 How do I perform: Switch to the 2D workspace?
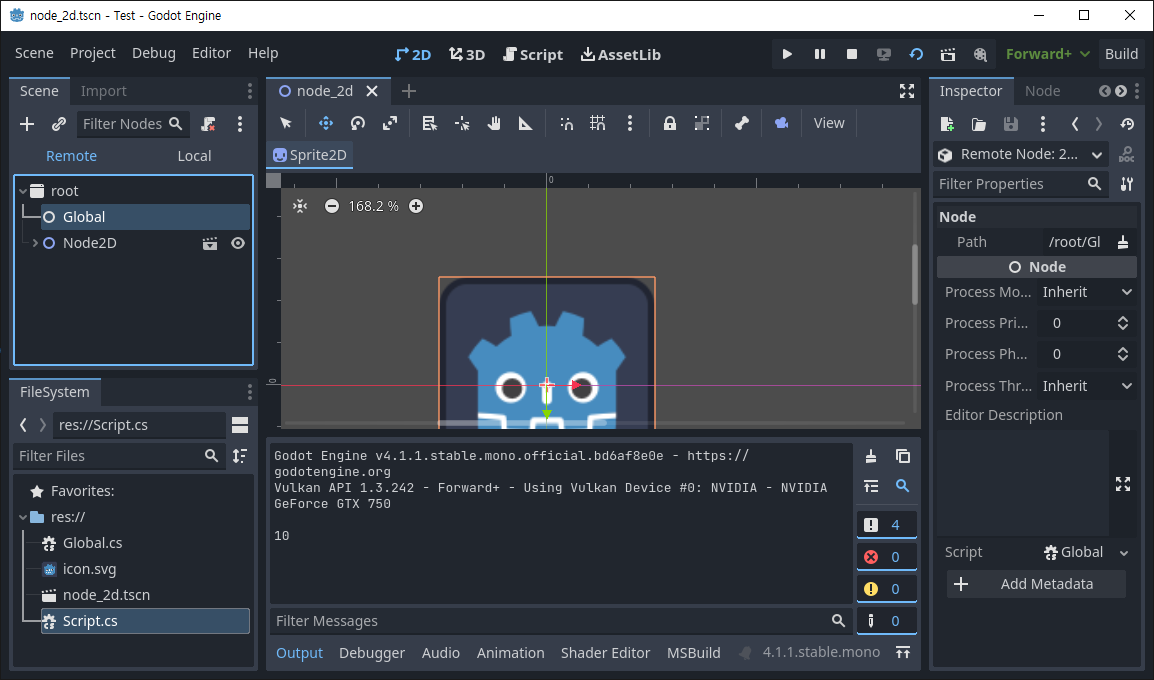coord(413,54)
